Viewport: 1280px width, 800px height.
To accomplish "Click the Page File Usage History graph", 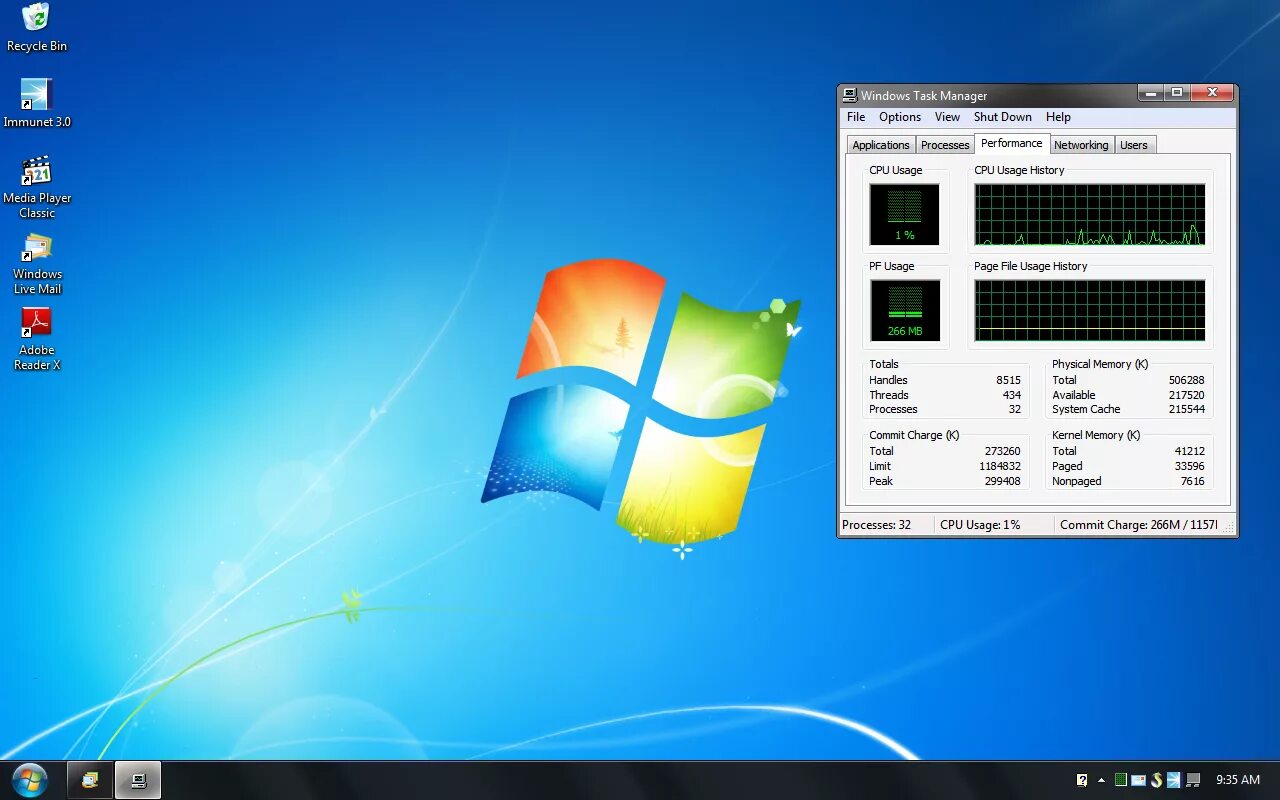I will (1090, 310).
